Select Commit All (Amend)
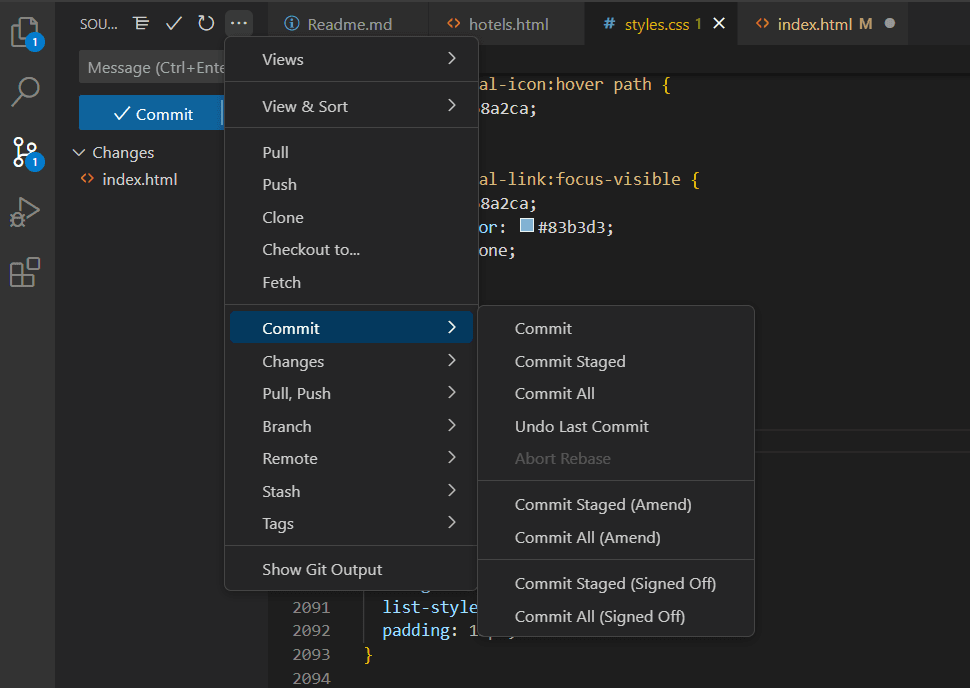Viewport: 970px width, 688px height. tap(616, 538)
